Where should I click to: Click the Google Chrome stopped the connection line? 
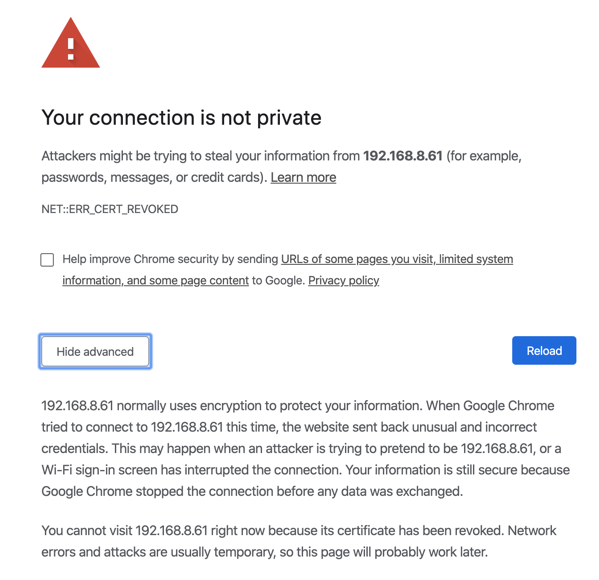pos(252,491)
